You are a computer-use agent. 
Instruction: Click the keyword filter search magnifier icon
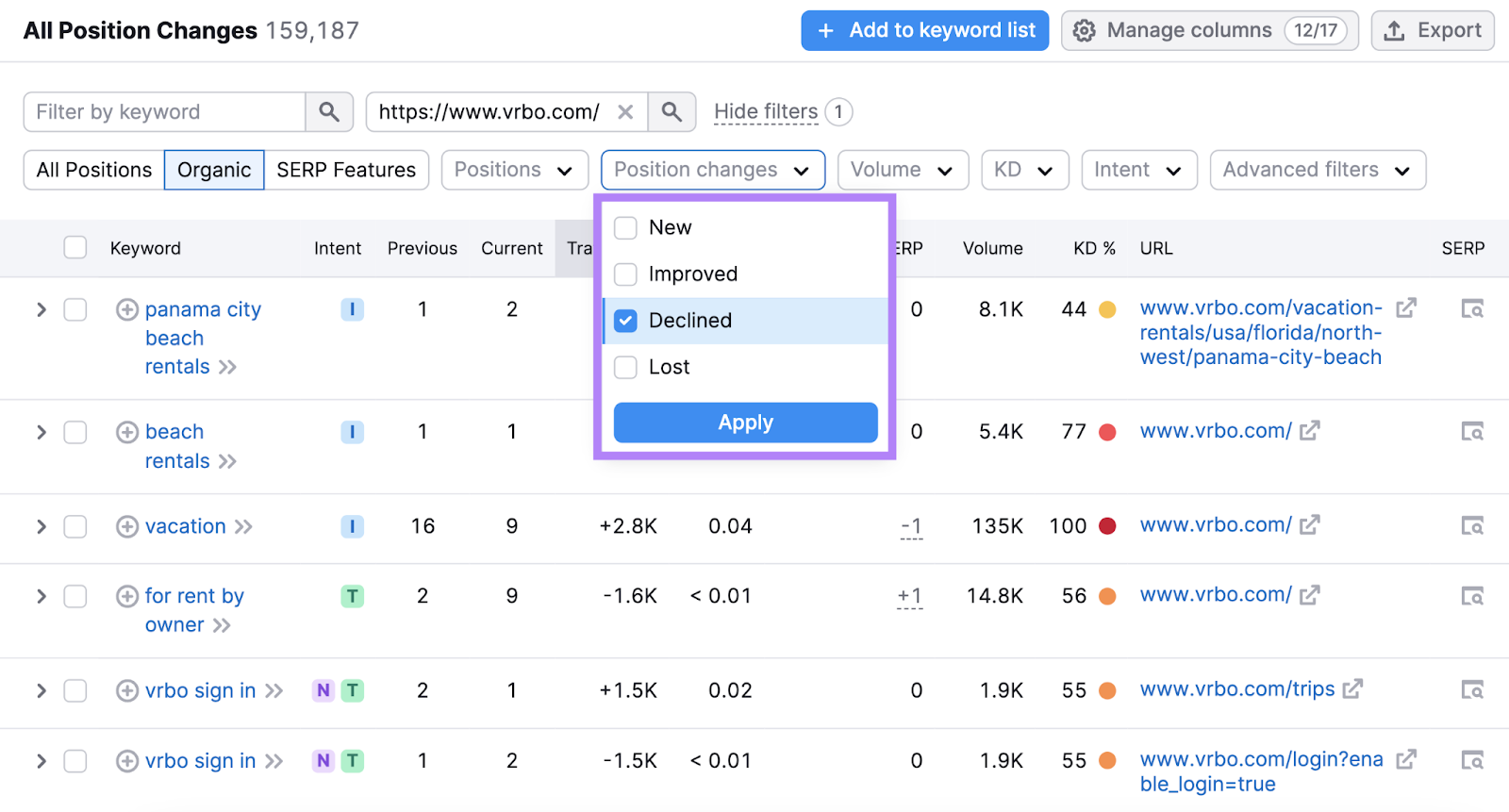[328, 112]
